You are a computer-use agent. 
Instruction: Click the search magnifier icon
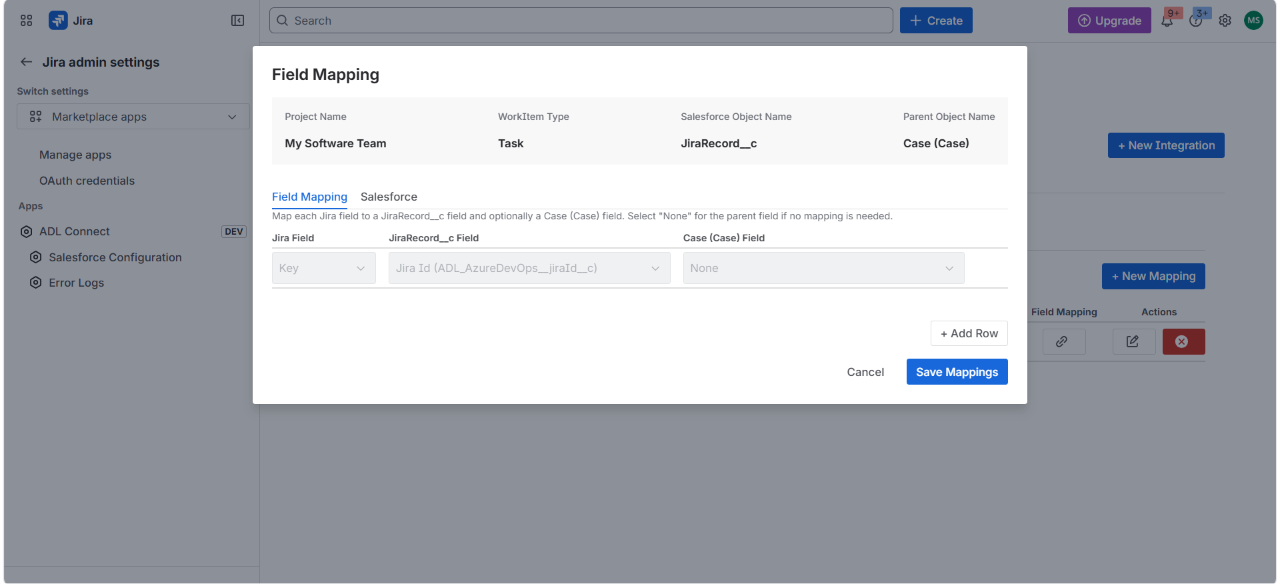click(x=283, y=20)
